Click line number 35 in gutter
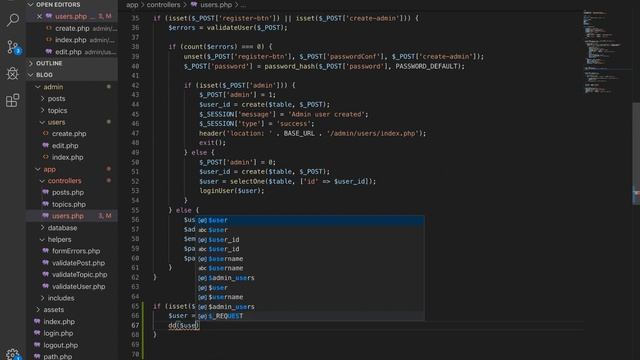Screen dimensions: 640x360 (135, 18)
